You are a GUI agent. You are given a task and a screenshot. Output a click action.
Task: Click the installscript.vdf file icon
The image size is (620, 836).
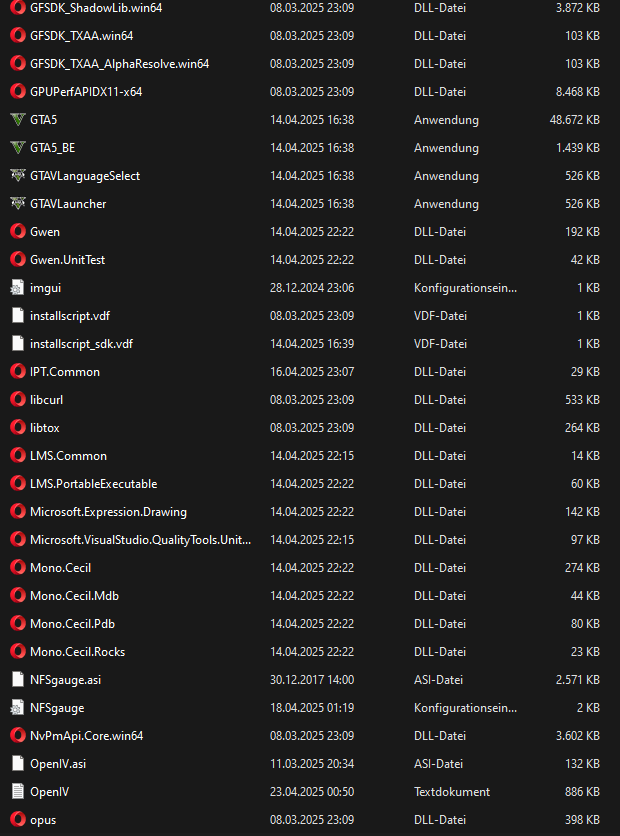coord(17,316)
